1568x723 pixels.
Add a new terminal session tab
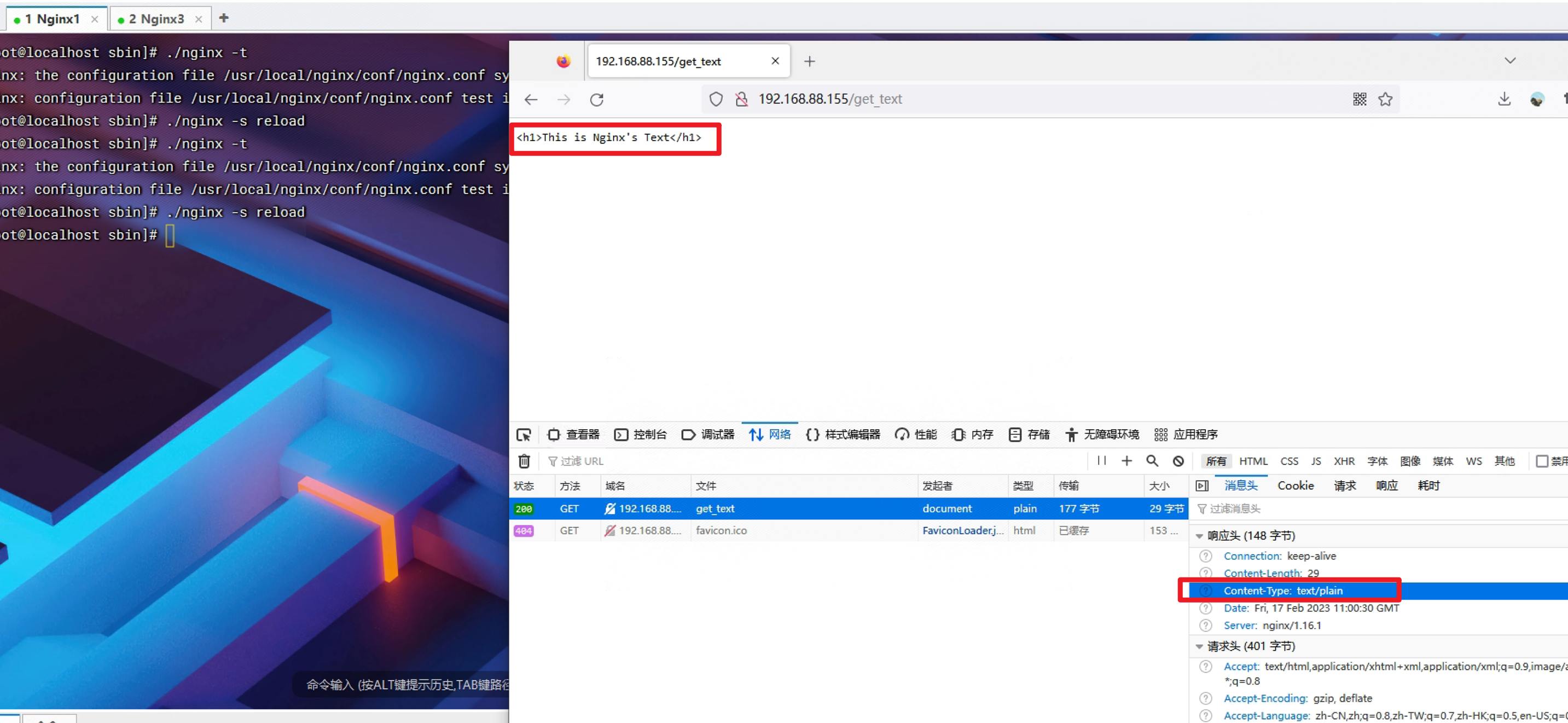(223, 18)
